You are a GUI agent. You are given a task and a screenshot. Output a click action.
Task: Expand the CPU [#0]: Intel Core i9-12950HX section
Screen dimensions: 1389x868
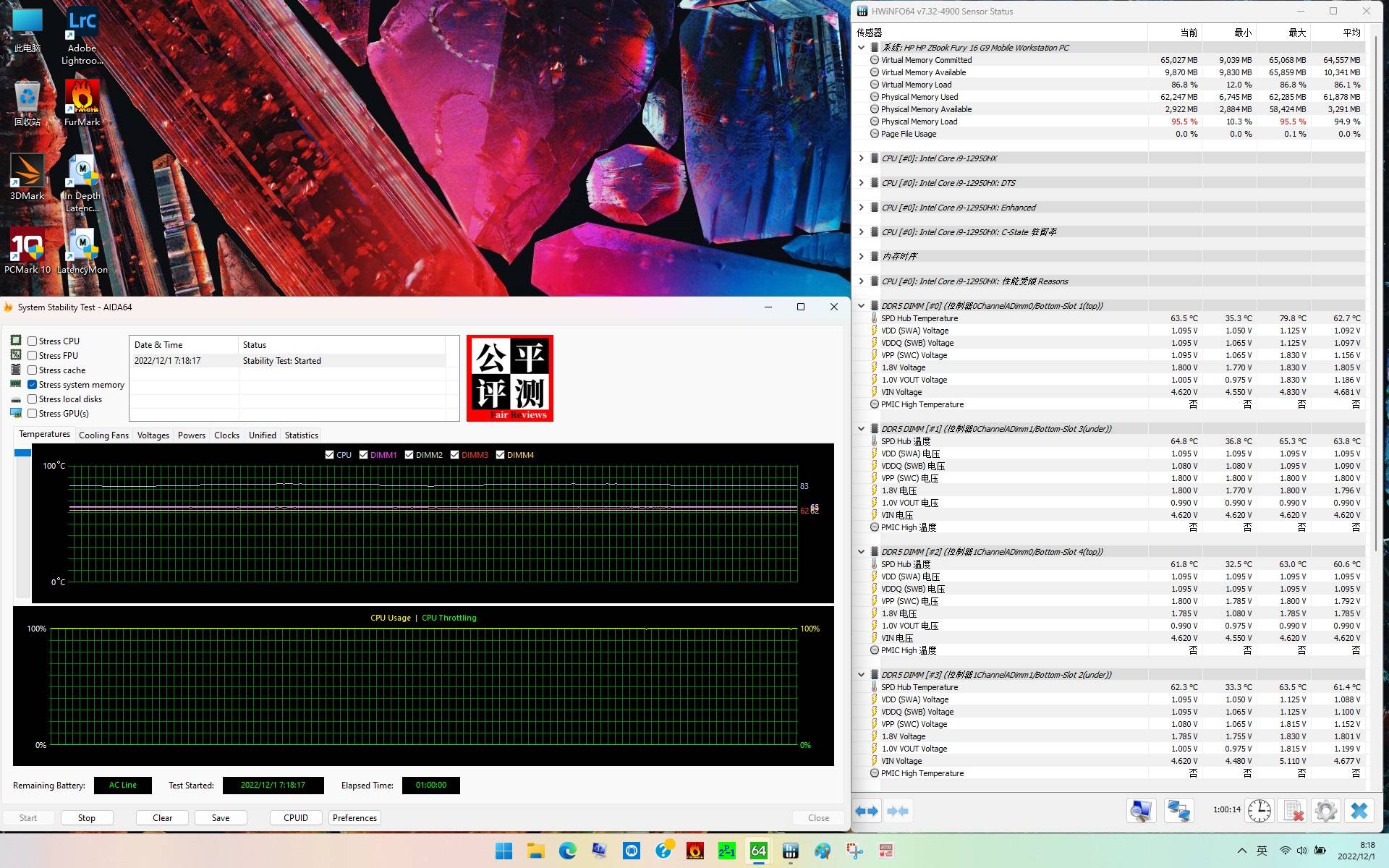[861, 158]
